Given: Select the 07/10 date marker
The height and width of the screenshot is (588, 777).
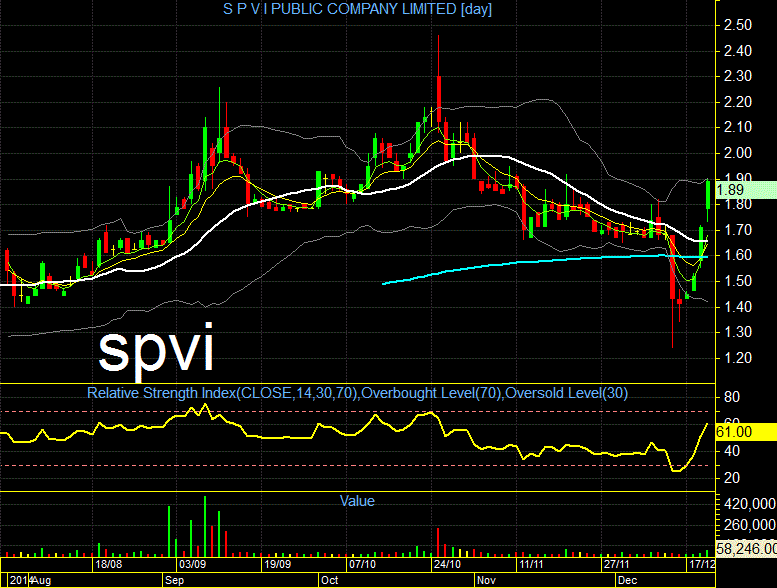Looking at the screenshot, I should 362,564.
